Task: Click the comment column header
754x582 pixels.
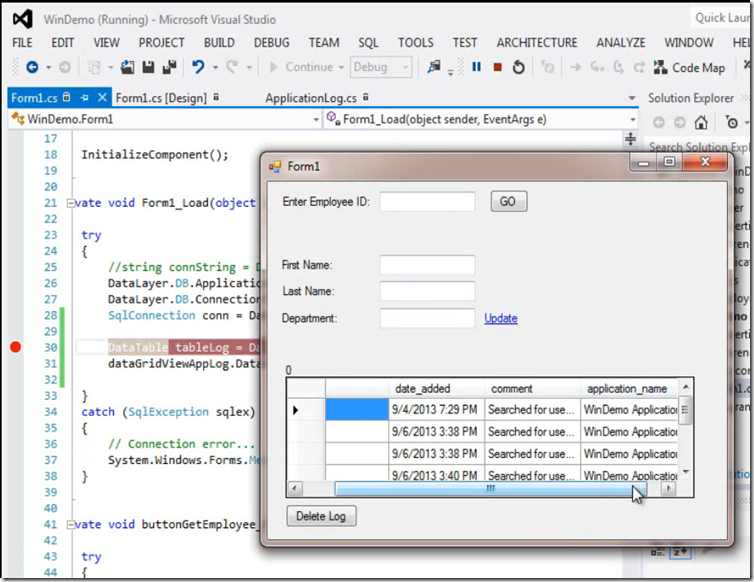Action: coord(532,388)
